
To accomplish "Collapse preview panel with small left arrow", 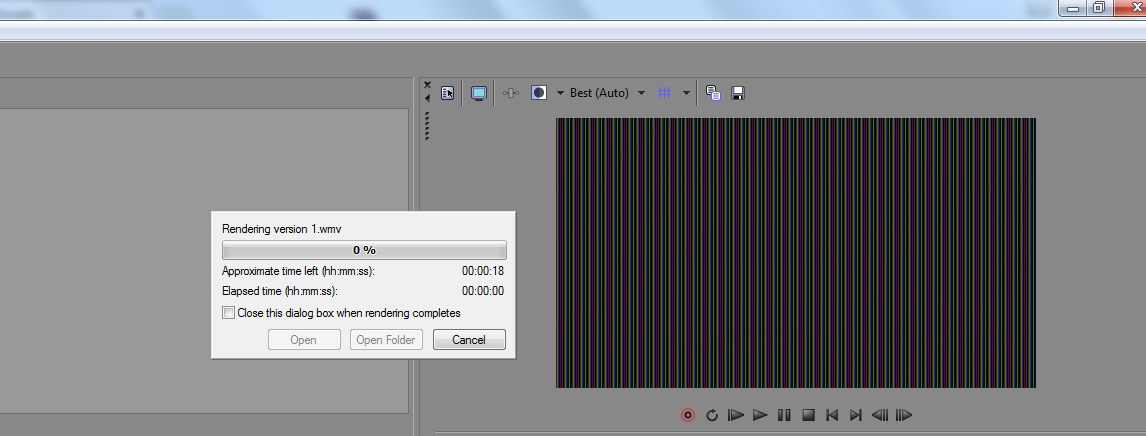I will (x=428, y=97).
